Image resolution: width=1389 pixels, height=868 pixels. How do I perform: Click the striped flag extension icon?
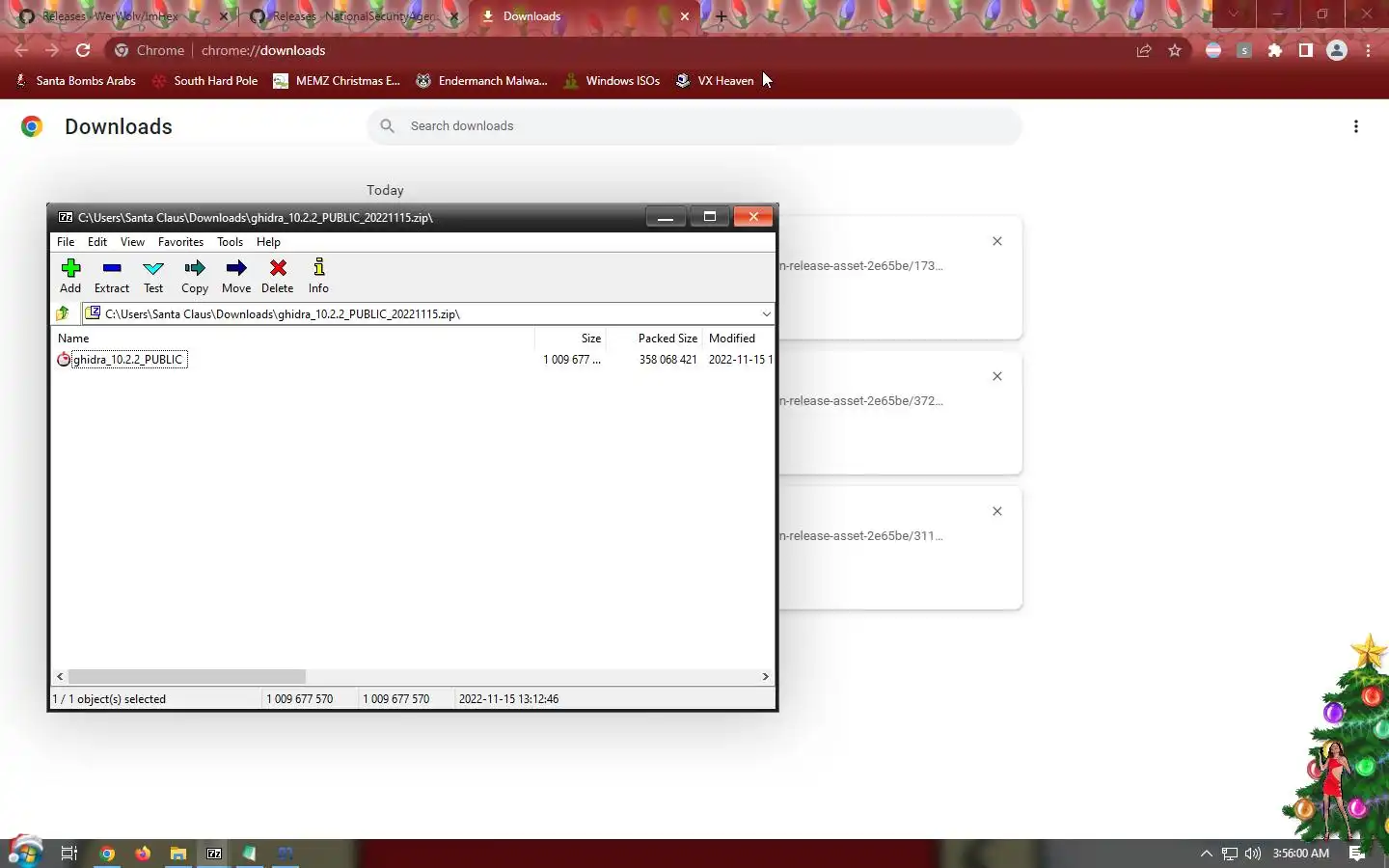[1213, 50]
